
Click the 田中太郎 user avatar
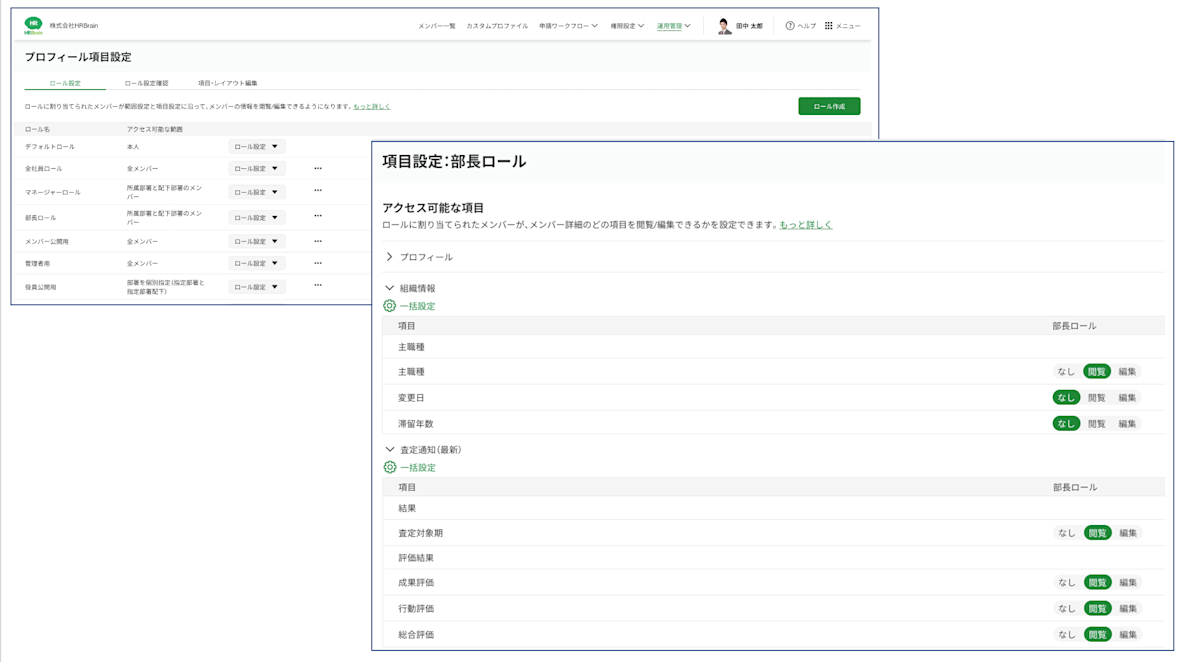pos(725,26)
